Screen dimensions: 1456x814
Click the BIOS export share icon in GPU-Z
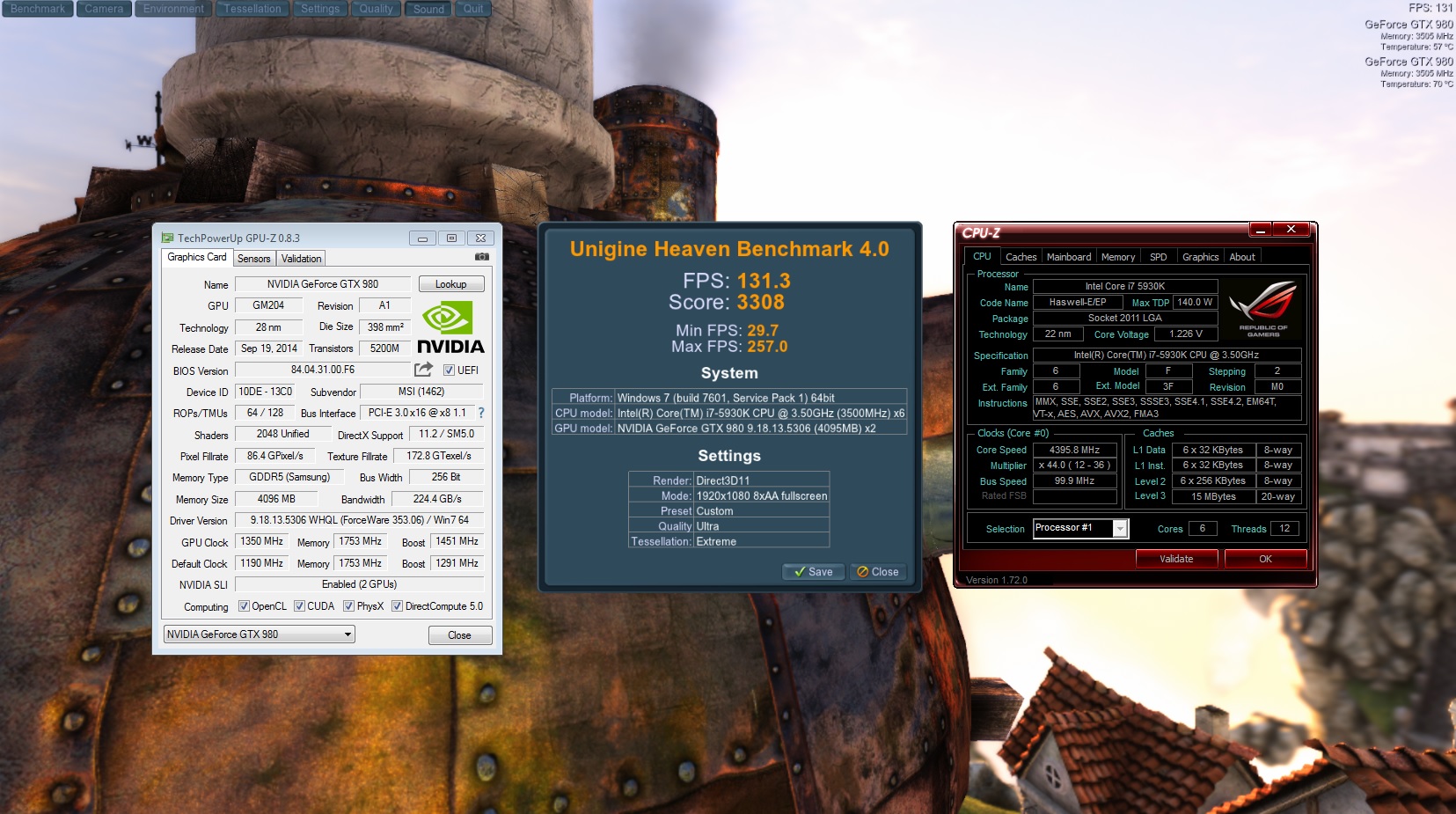(424, 370)
